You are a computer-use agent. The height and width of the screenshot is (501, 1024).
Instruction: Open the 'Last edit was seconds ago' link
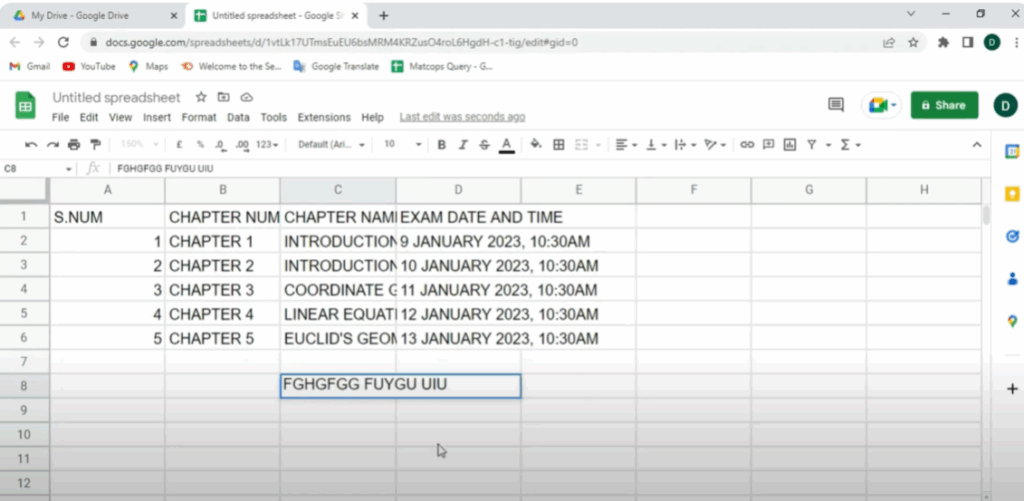[x=462, y=117]
